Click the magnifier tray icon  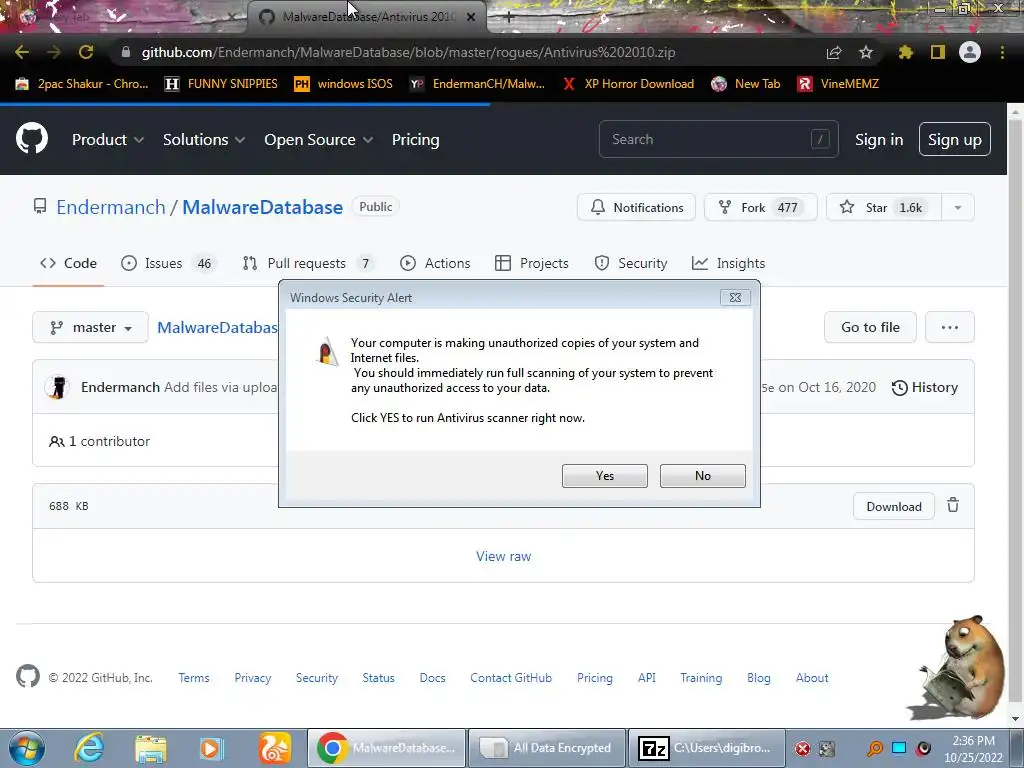coord(874,748)
